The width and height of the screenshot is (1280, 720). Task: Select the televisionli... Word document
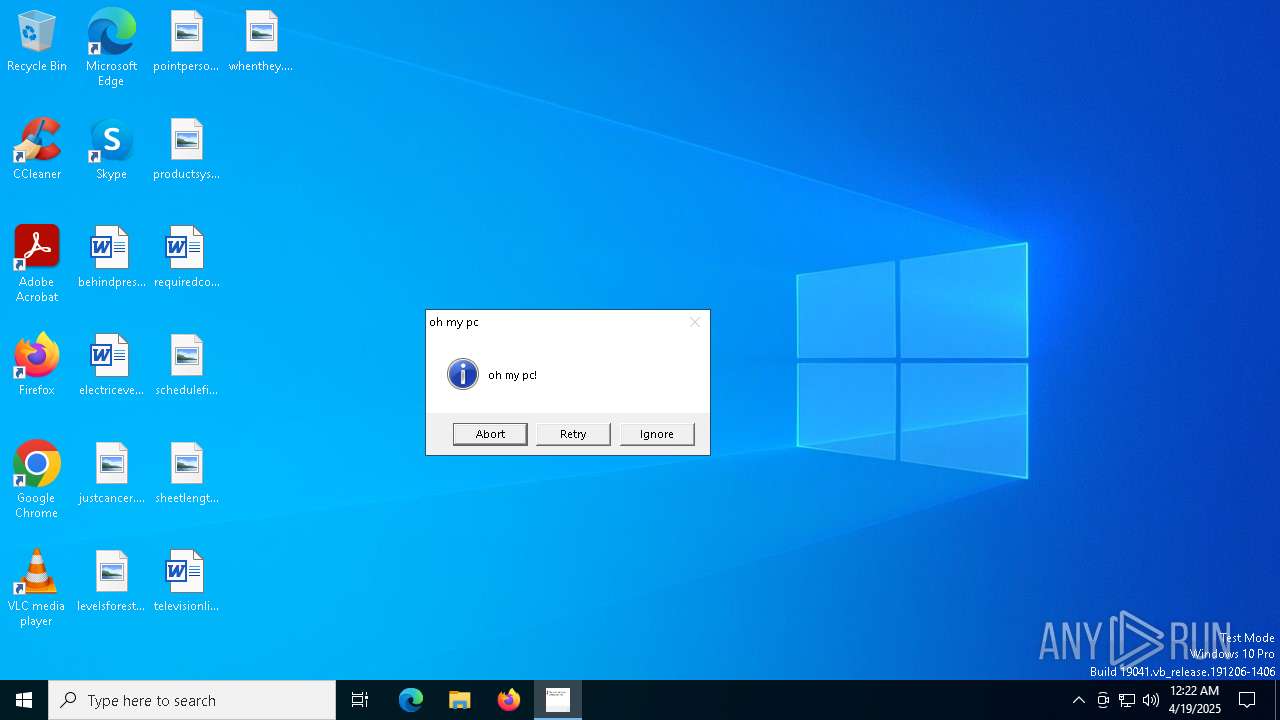[186, 582]
